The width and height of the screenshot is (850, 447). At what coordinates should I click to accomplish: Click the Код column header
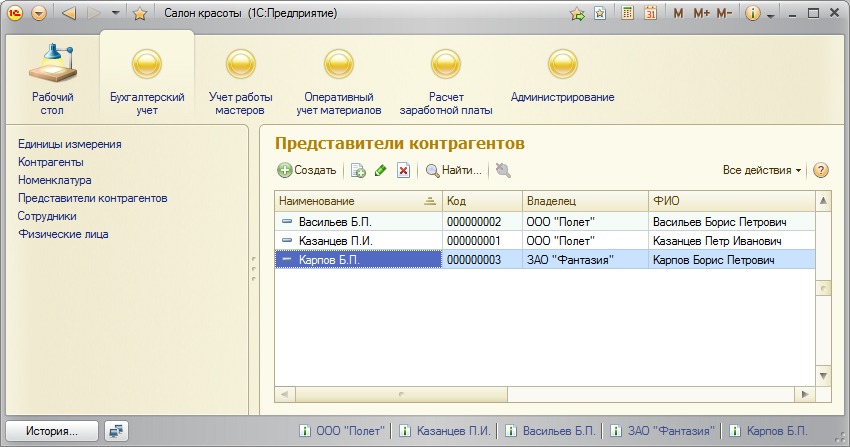482,201
